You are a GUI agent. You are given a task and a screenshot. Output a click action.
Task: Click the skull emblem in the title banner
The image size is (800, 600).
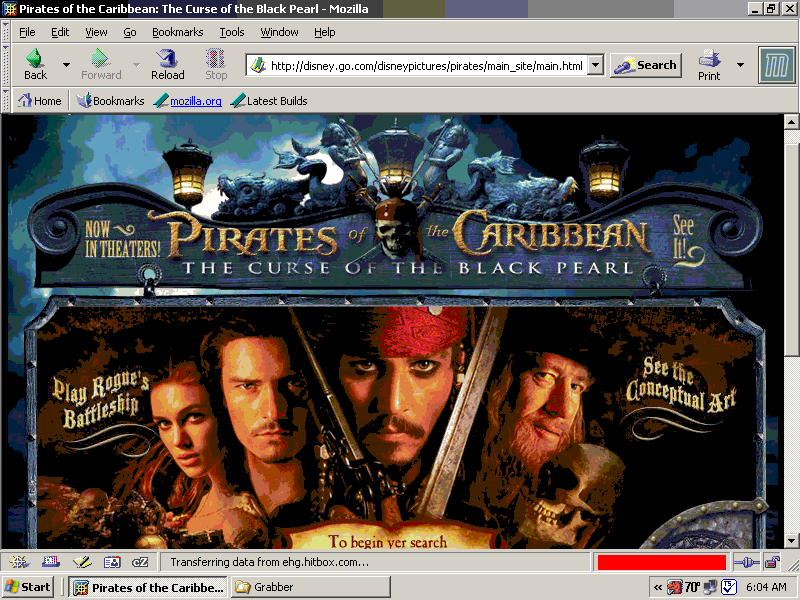[394, 230]
